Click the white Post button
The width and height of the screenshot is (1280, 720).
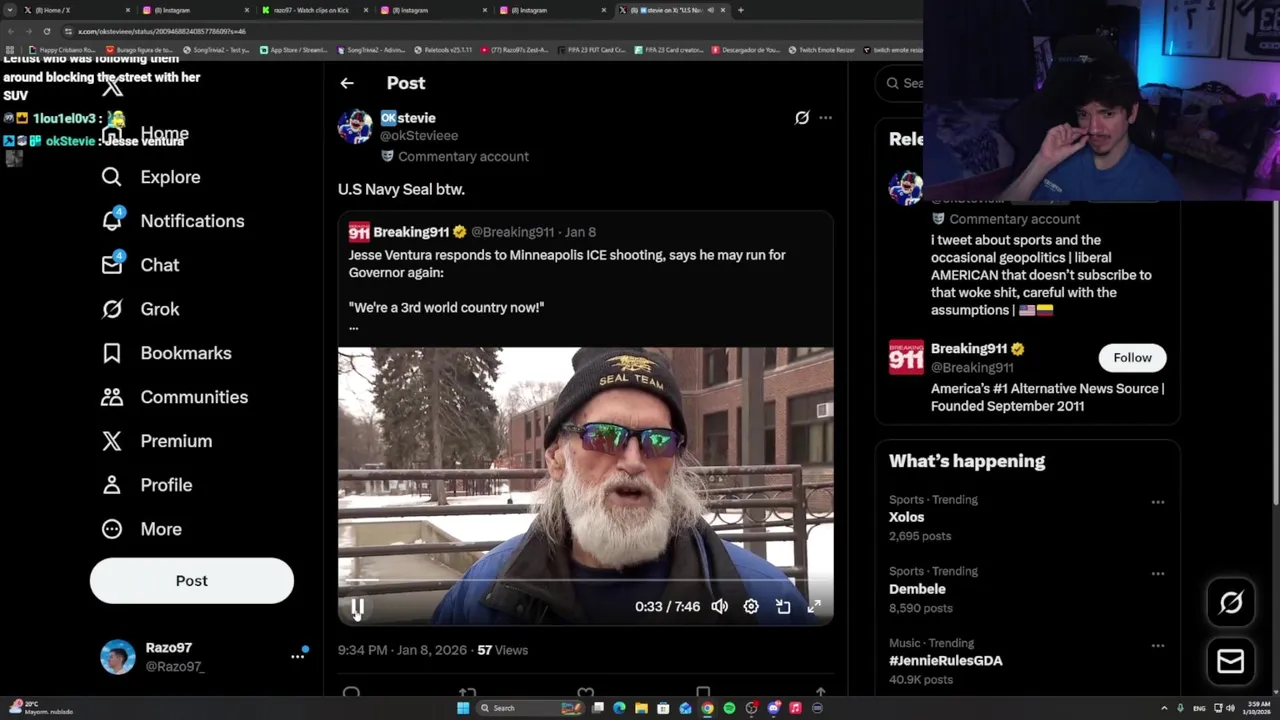pos(192,581)
